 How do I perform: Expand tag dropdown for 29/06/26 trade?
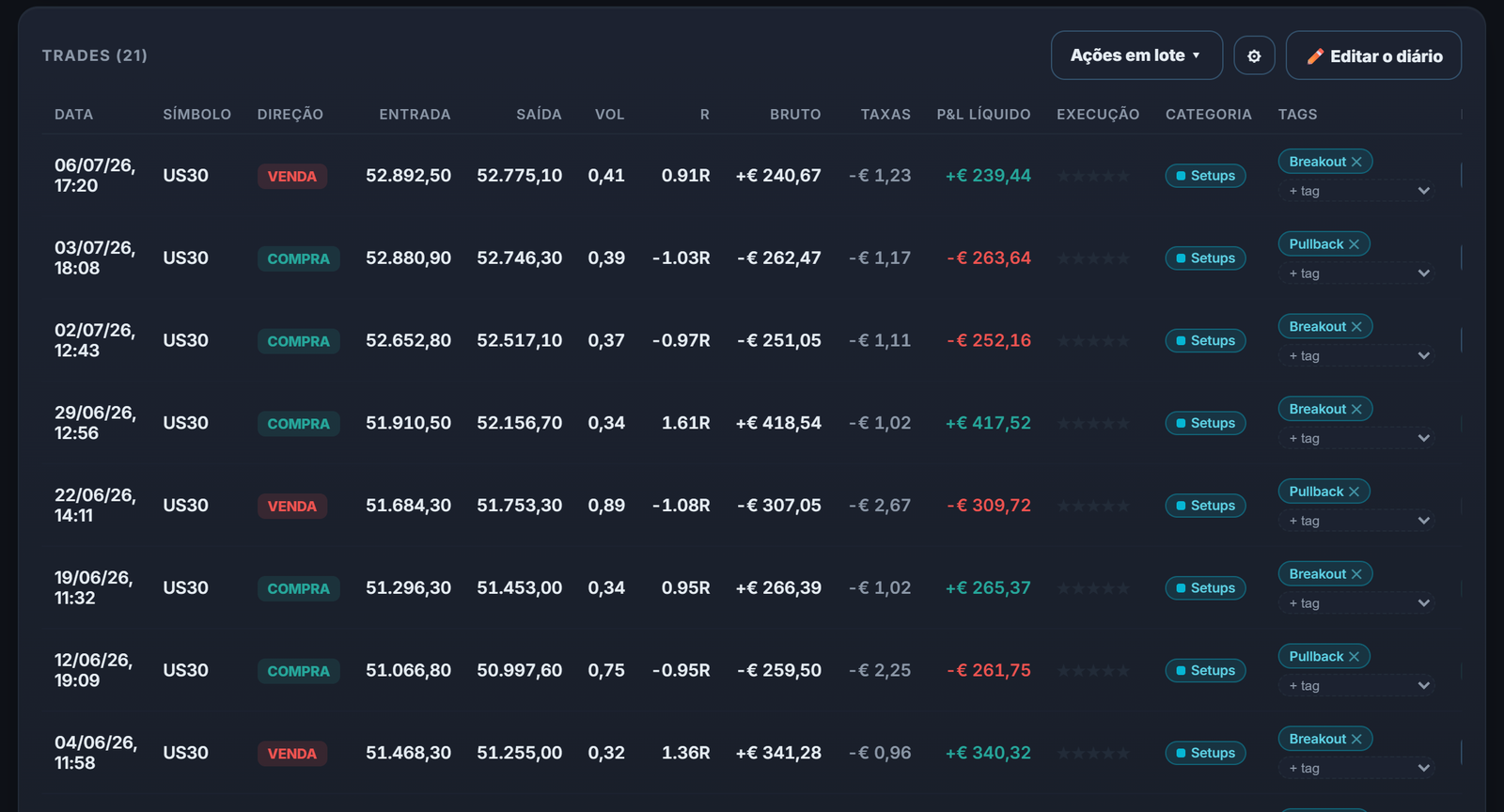[x=1356, y=438]
